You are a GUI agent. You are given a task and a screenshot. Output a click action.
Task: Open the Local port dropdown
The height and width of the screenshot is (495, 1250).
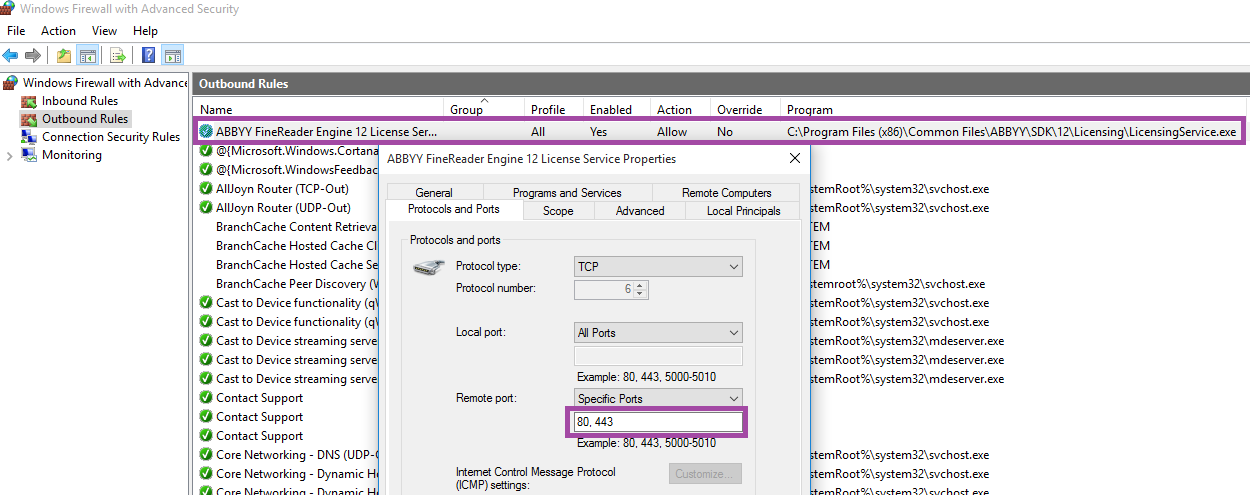click(658, 333)
